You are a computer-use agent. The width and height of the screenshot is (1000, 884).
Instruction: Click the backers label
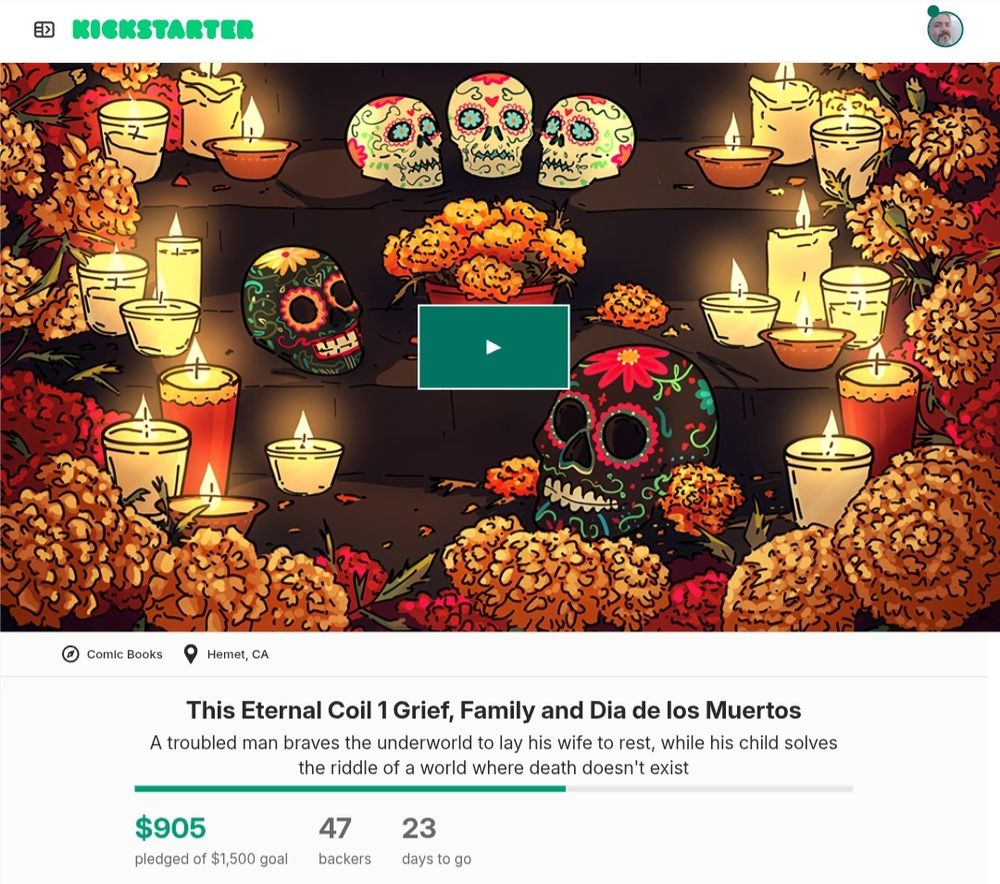(344, 859)
